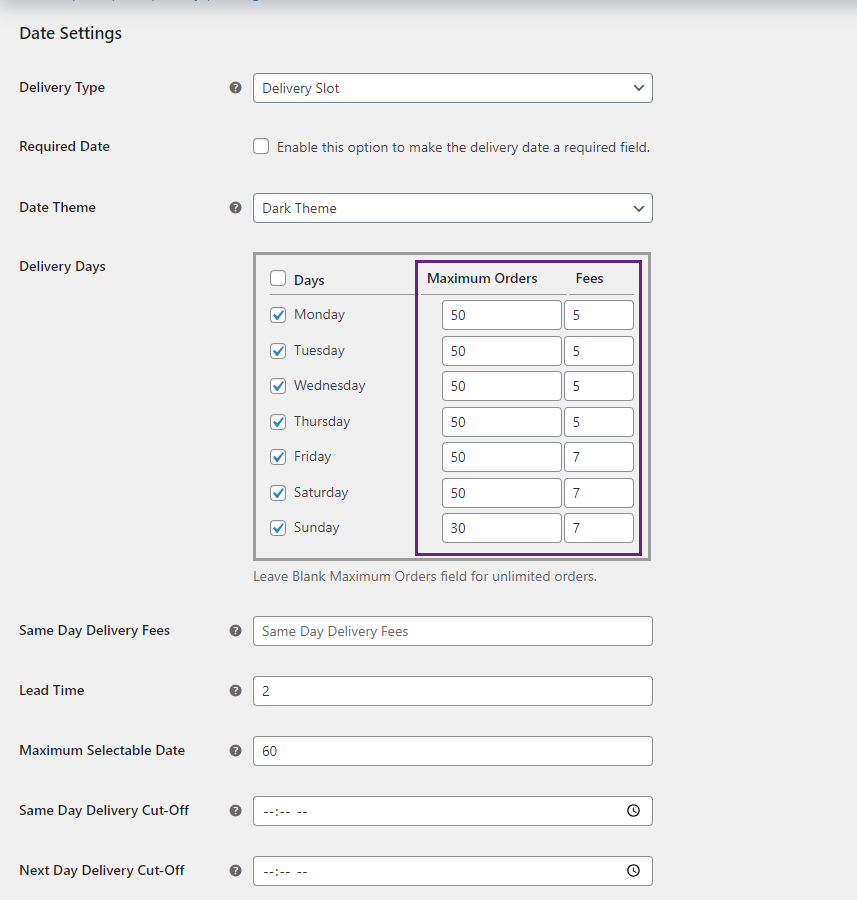
Task: Click the Saturday Maximum Orders field
Action: 502,493
